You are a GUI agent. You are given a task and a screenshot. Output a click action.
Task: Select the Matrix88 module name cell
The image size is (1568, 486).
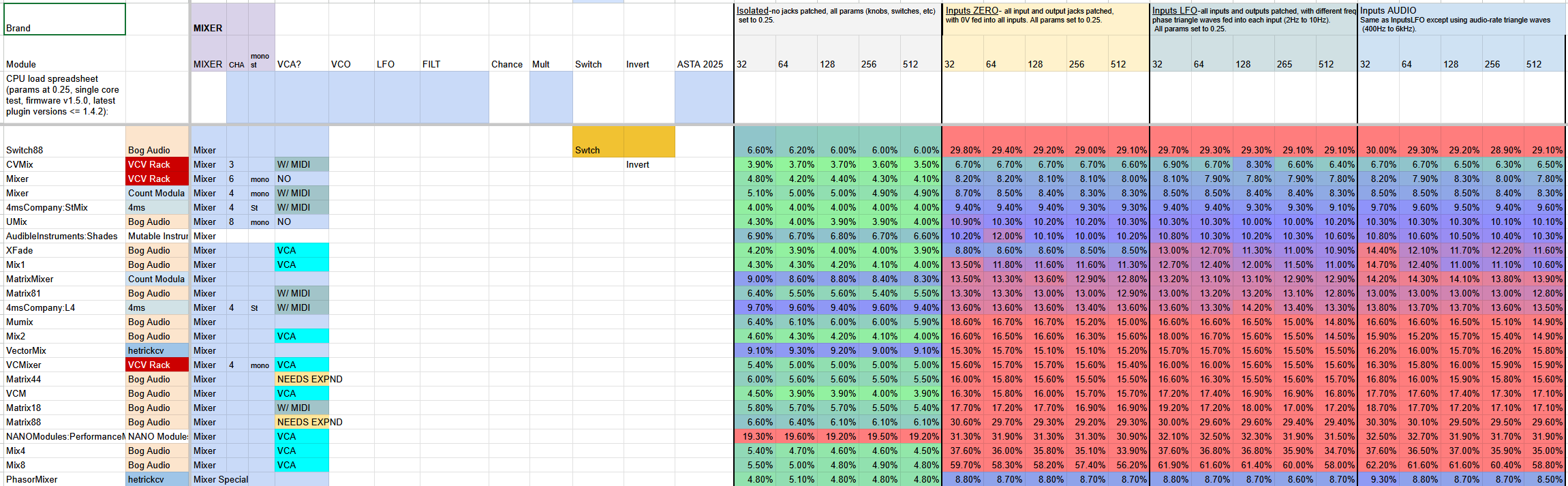coord(64,422)
